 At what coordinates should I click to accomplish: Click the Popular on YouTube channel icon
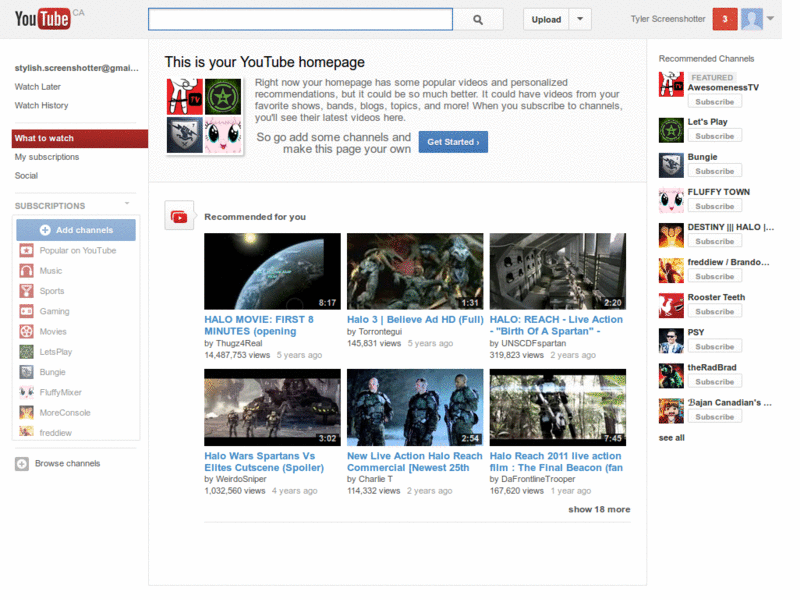pos(27,251)
